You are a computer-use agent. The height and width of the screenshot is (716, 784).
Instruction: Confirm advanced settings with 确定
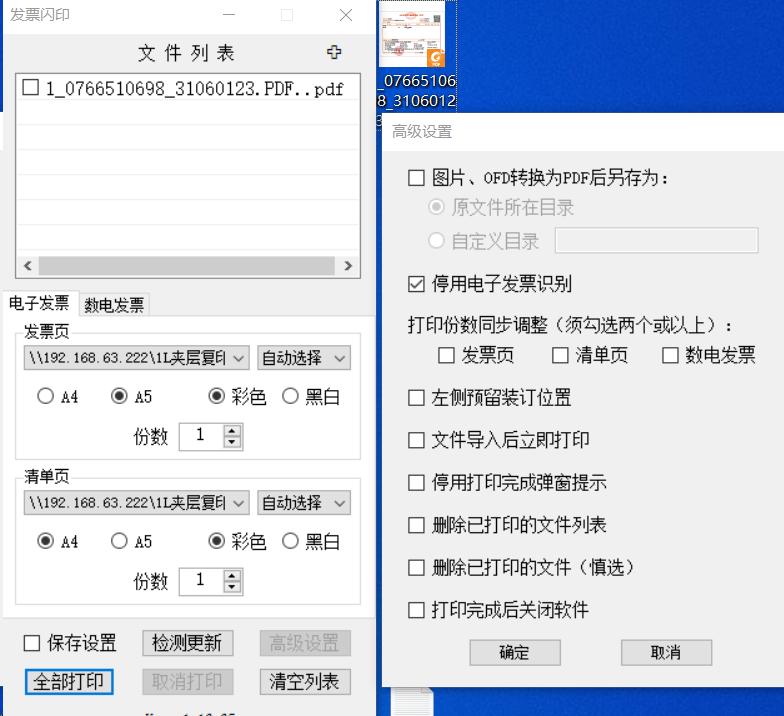(x=515, y=652)
